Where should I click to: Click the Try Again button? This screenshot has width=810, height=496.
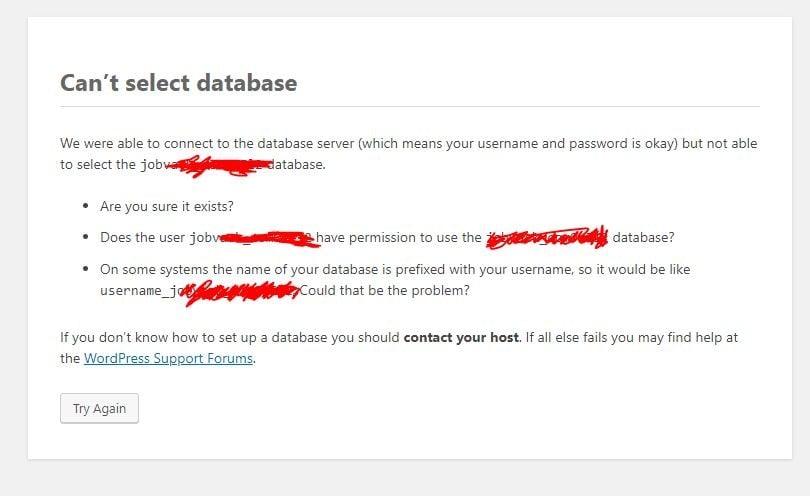[99, 409]
